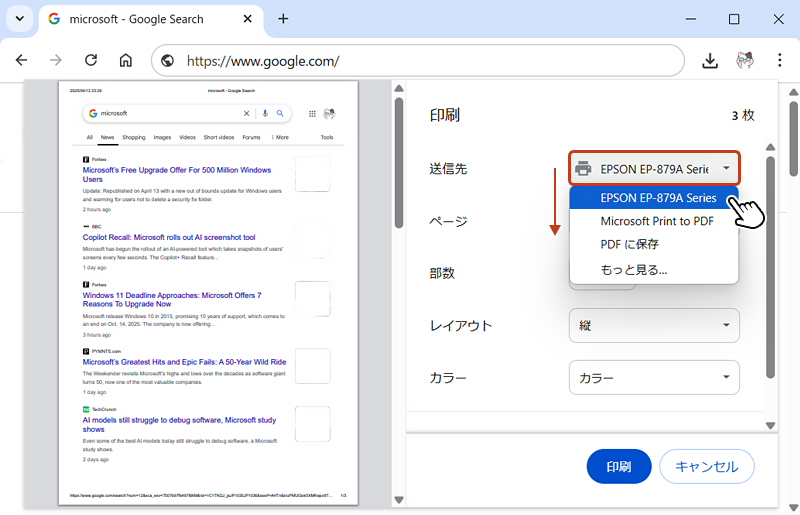Screen dimensions: 800x515
Task: Click the blue 印刷 print button
Action: [x=619, y=467]
